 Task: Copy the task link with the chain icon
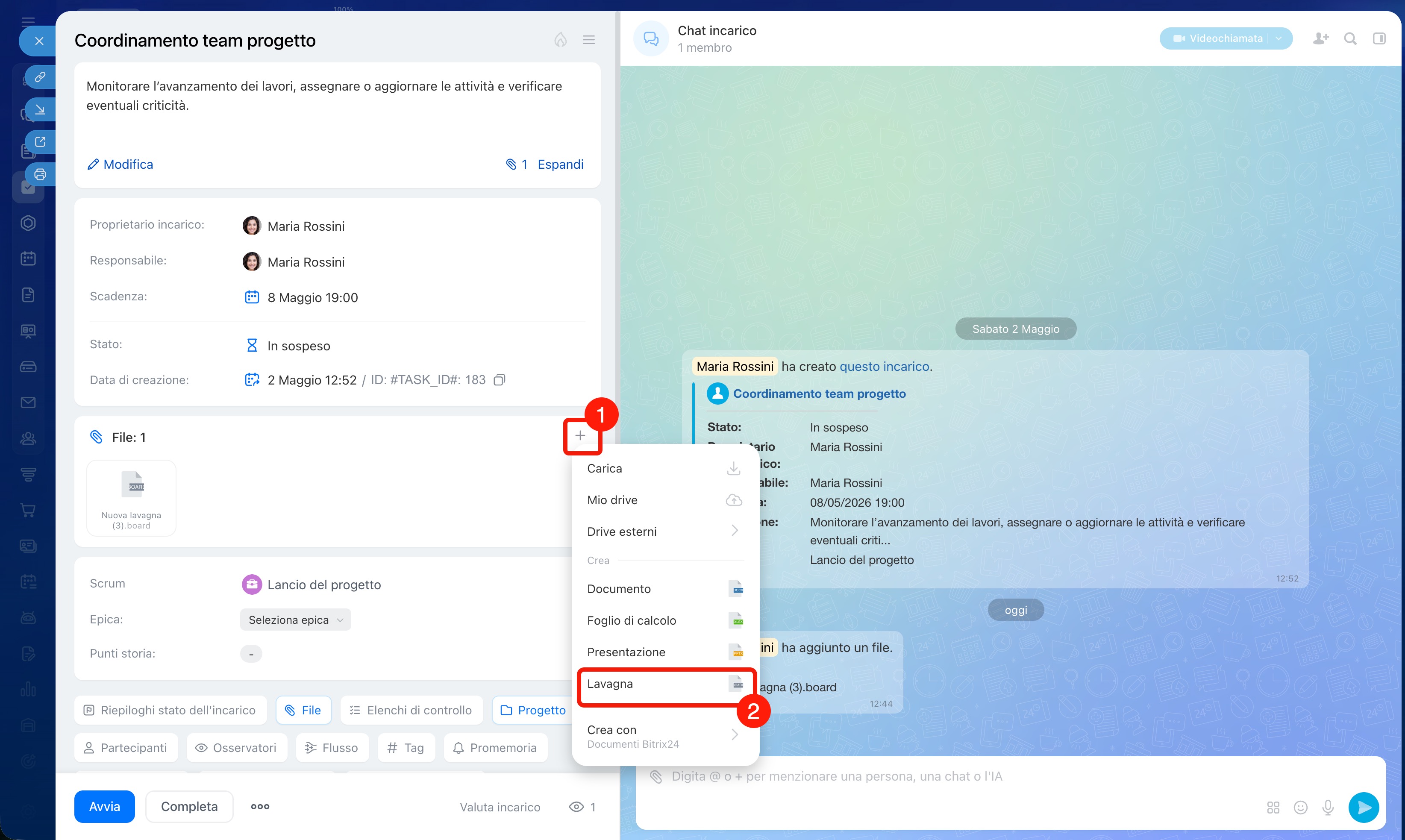point(40,77)
